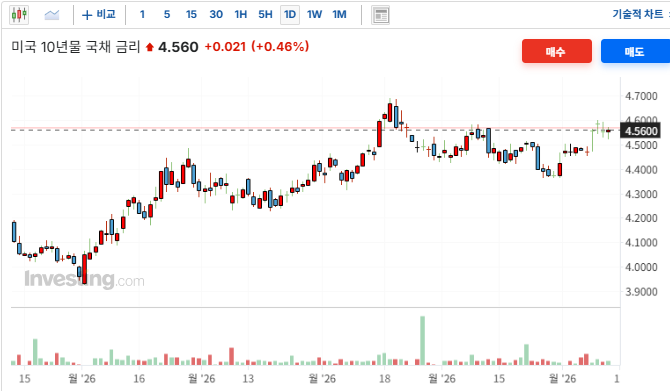Click the 4.7000 price axis label
The image size is (670, 391).
(x=641, y=96)
